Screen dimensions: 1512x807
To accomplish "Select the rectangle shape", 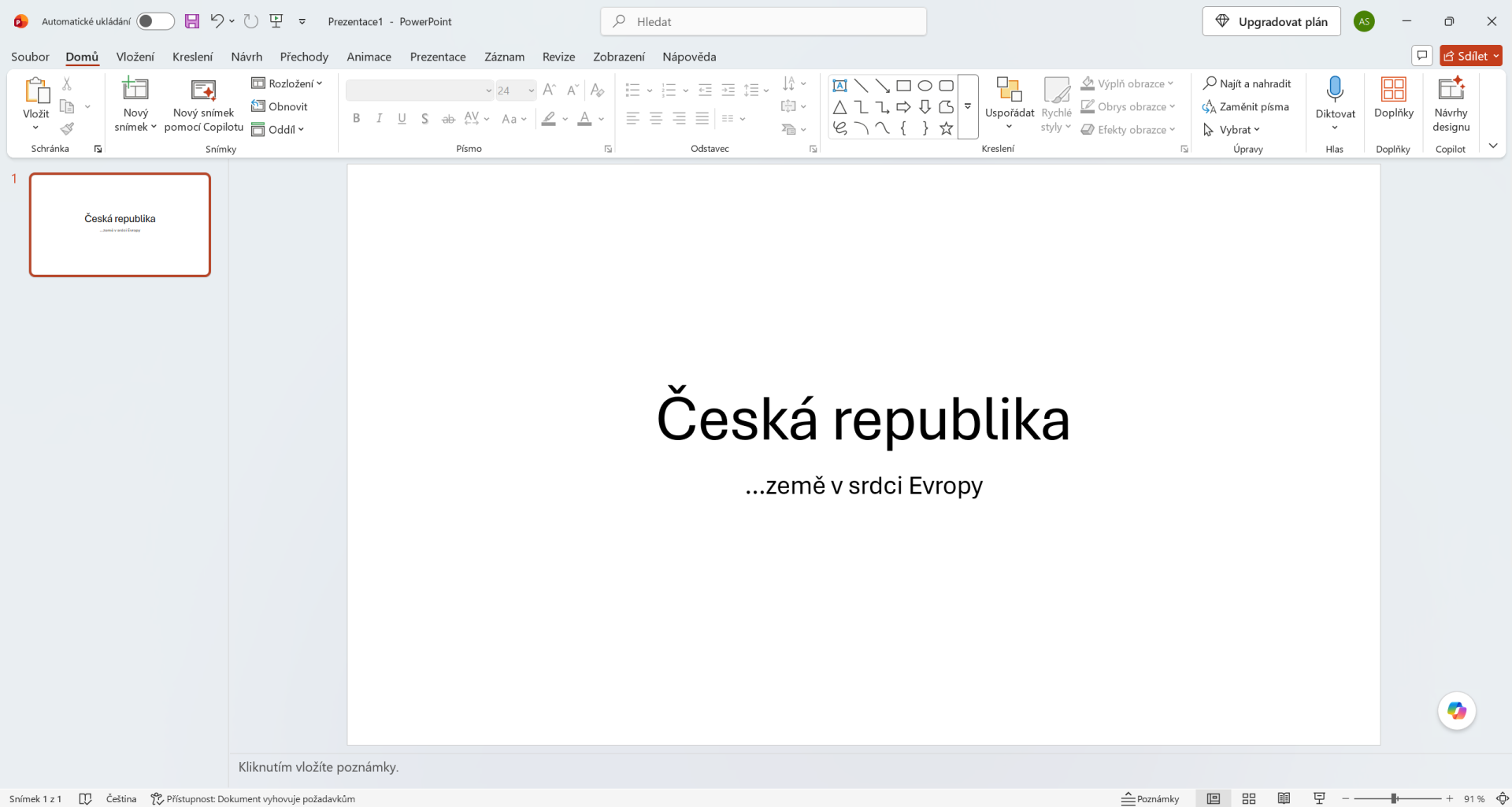I will 904,86.
